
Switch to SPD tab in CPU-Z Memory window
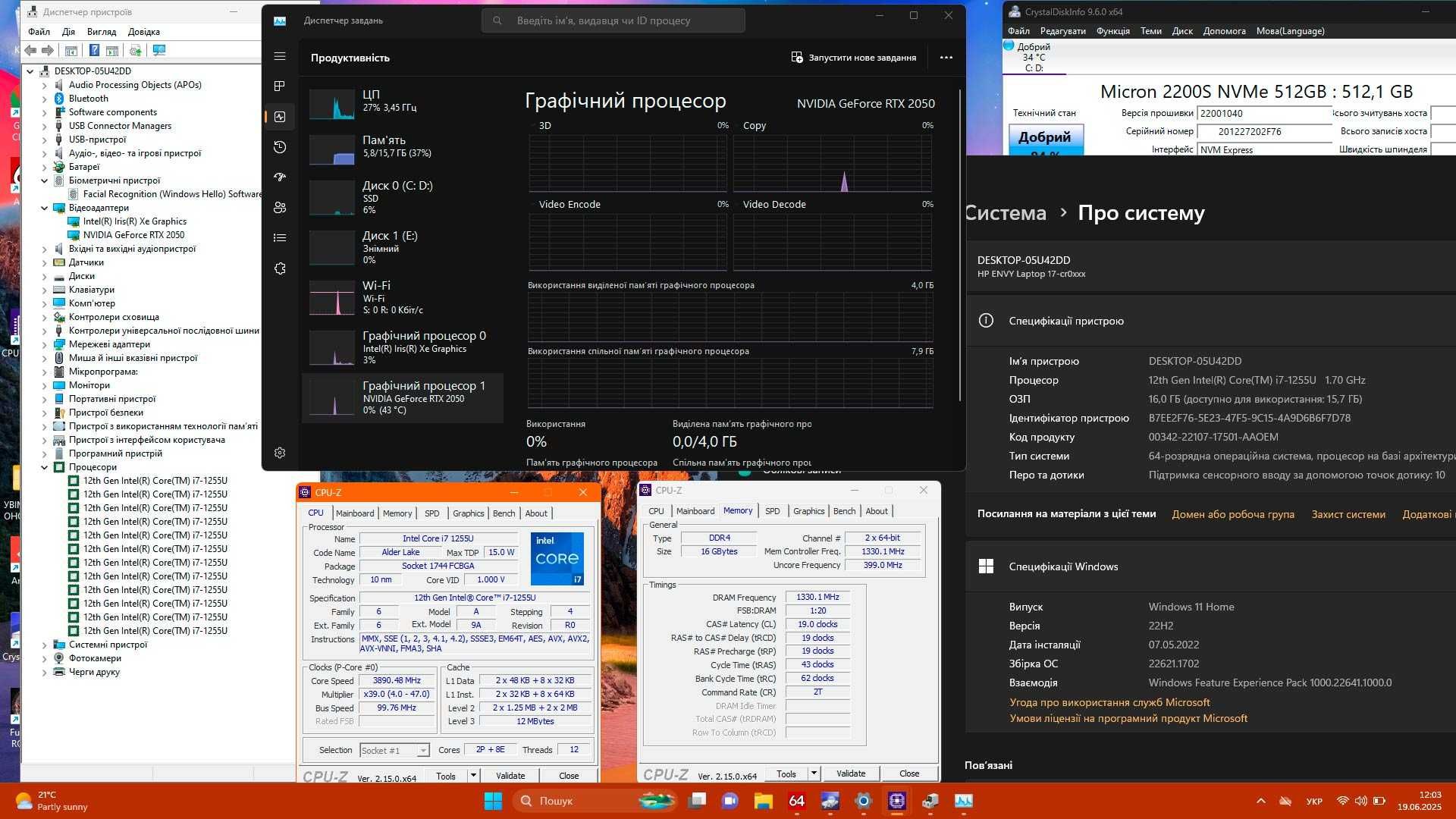coord(772,511)
